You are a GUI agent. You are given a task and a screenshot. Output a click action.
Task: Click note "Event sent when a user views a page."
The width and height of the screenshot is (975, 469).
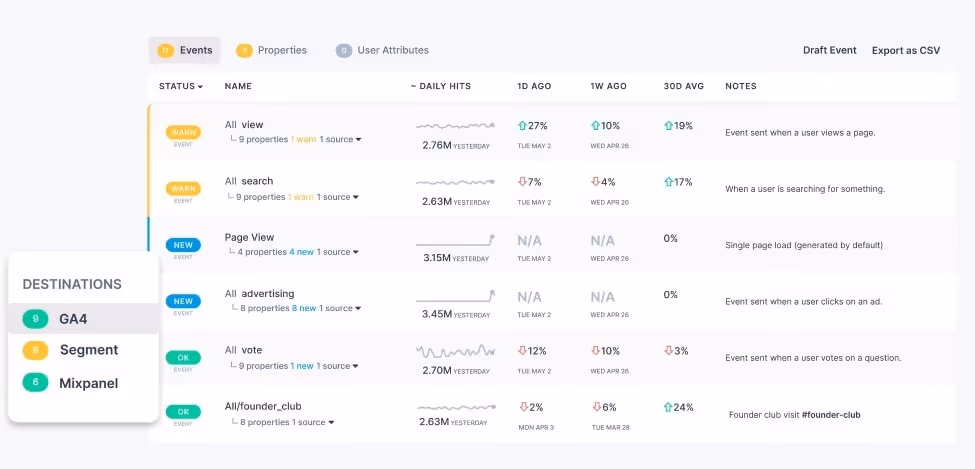[800, 132]
